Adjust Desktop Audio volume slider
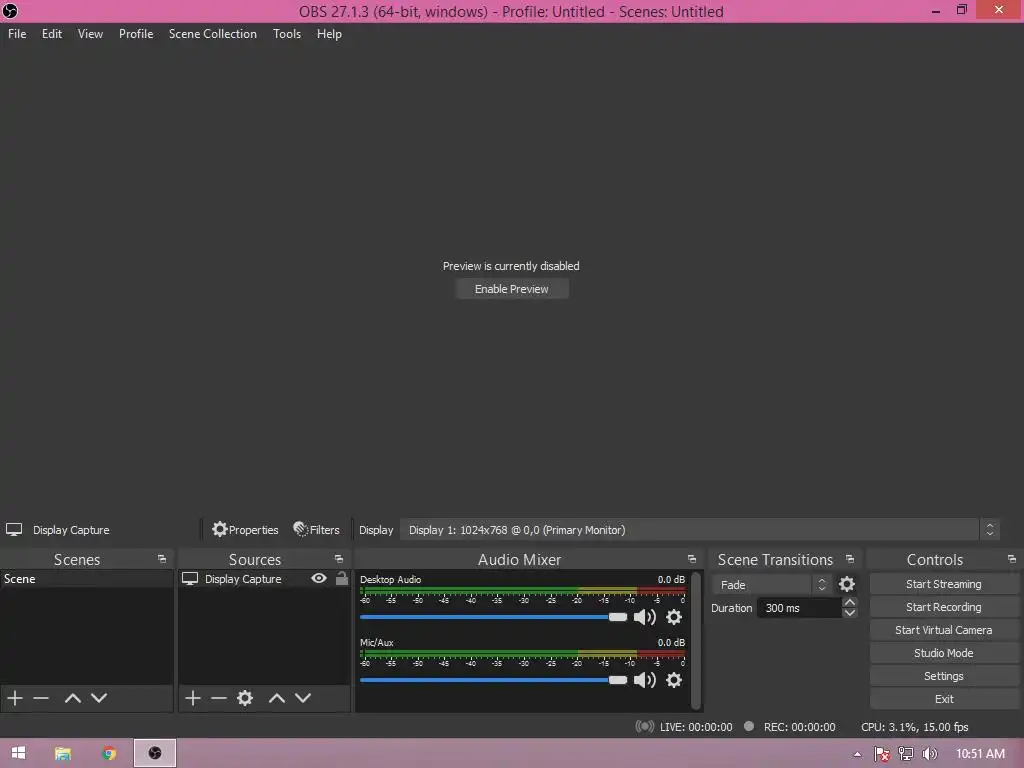Viewport: 1024px width, 768px height. [x=493, y=617]
